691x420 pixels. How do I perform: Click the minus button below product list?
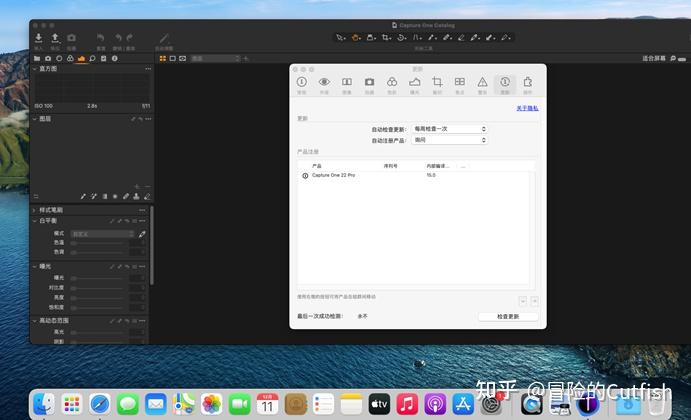pos(523,301)
